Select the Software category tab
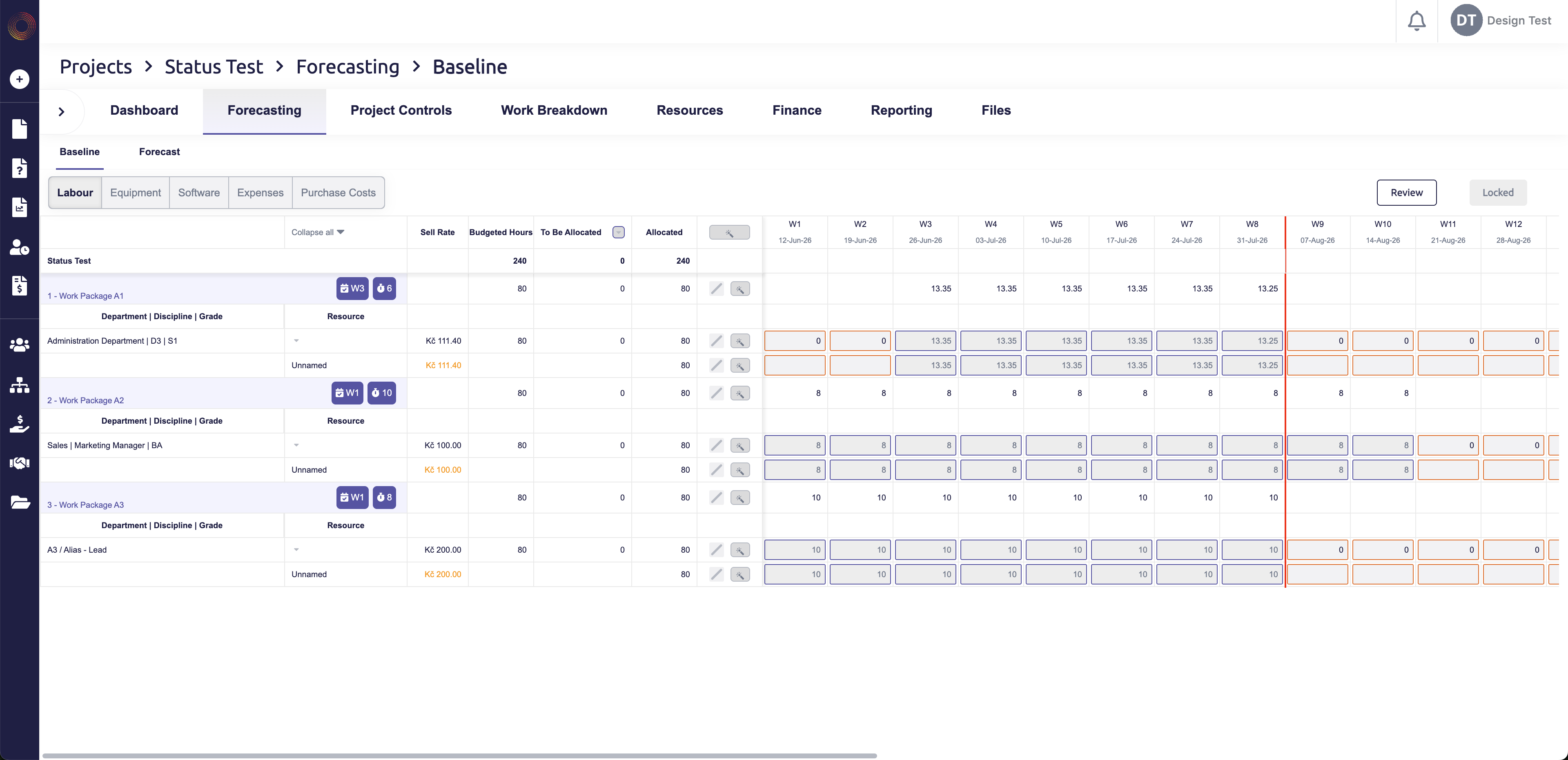 point(199,193)
